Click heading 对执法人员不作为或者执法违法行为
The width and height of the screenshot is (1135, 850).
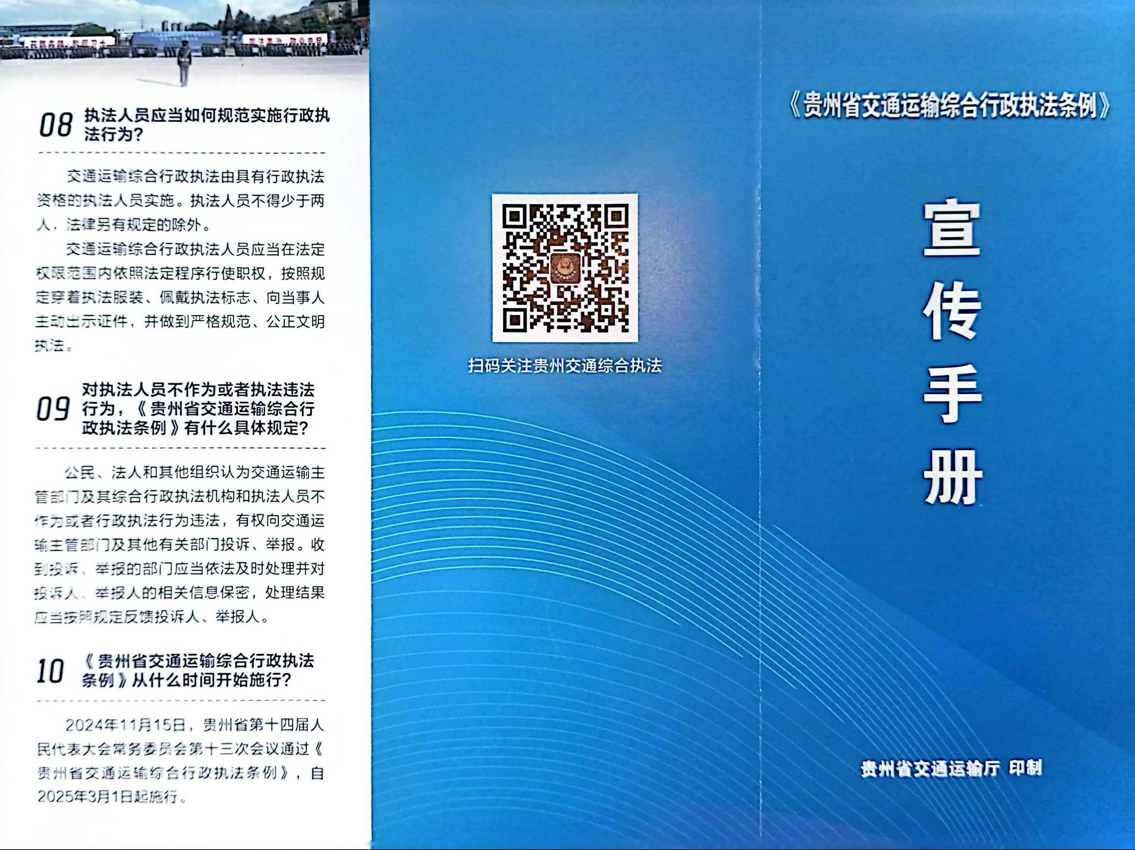(198, 409)
